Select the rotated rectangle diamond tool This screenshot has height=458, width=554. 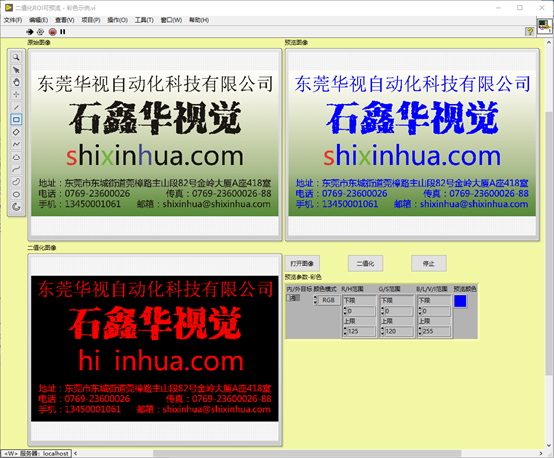click(x=16, y=132)
